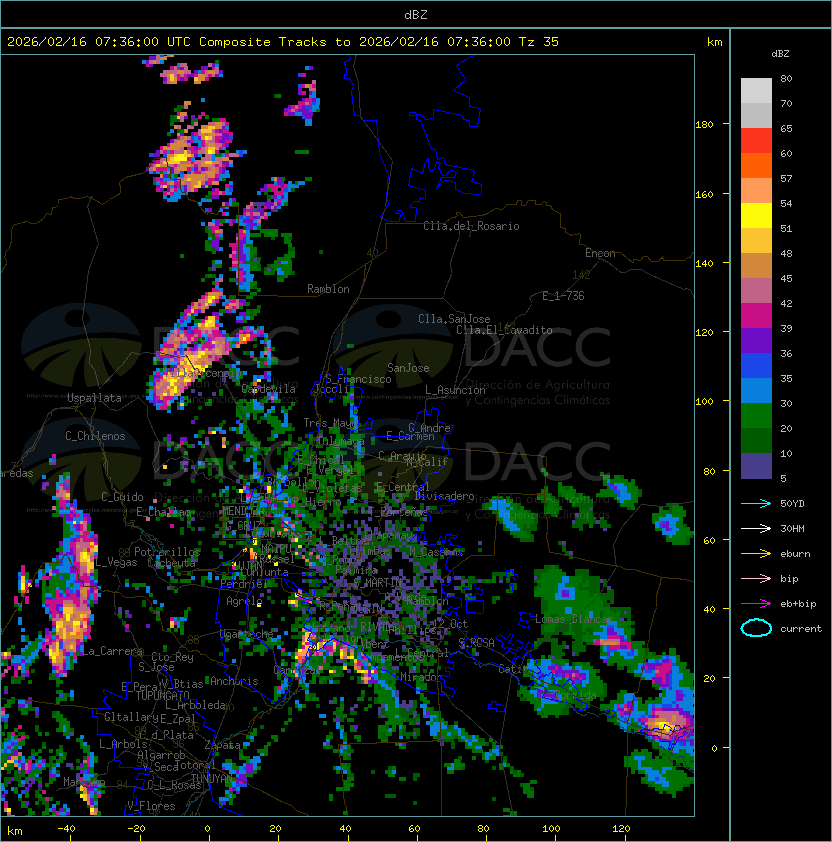Click the '30HM' legend label
832x842 pixels.
[x=792, y=528]
